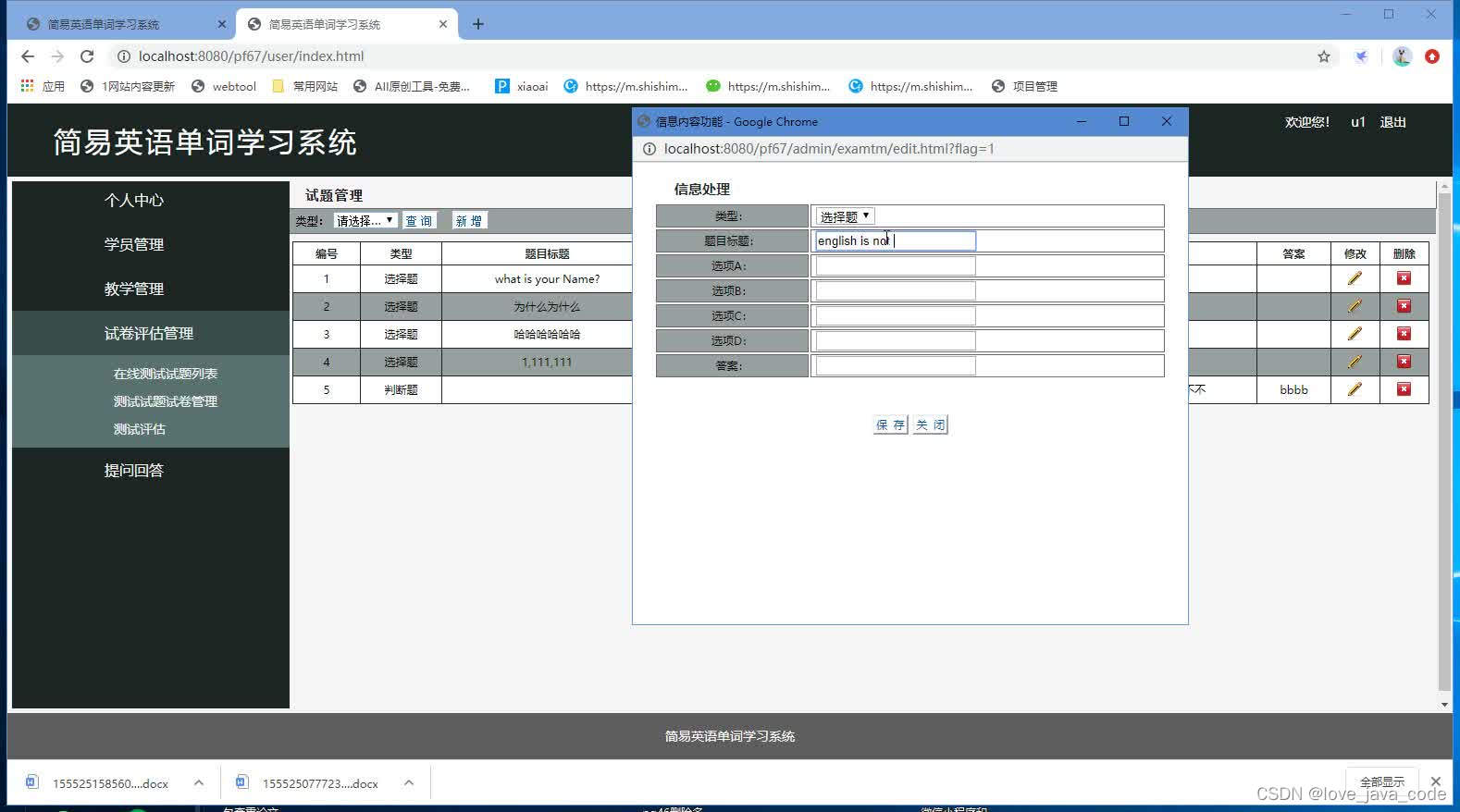Click the 'what is your Name?' table cell
1460x812 pixels.
coord(547,278)
